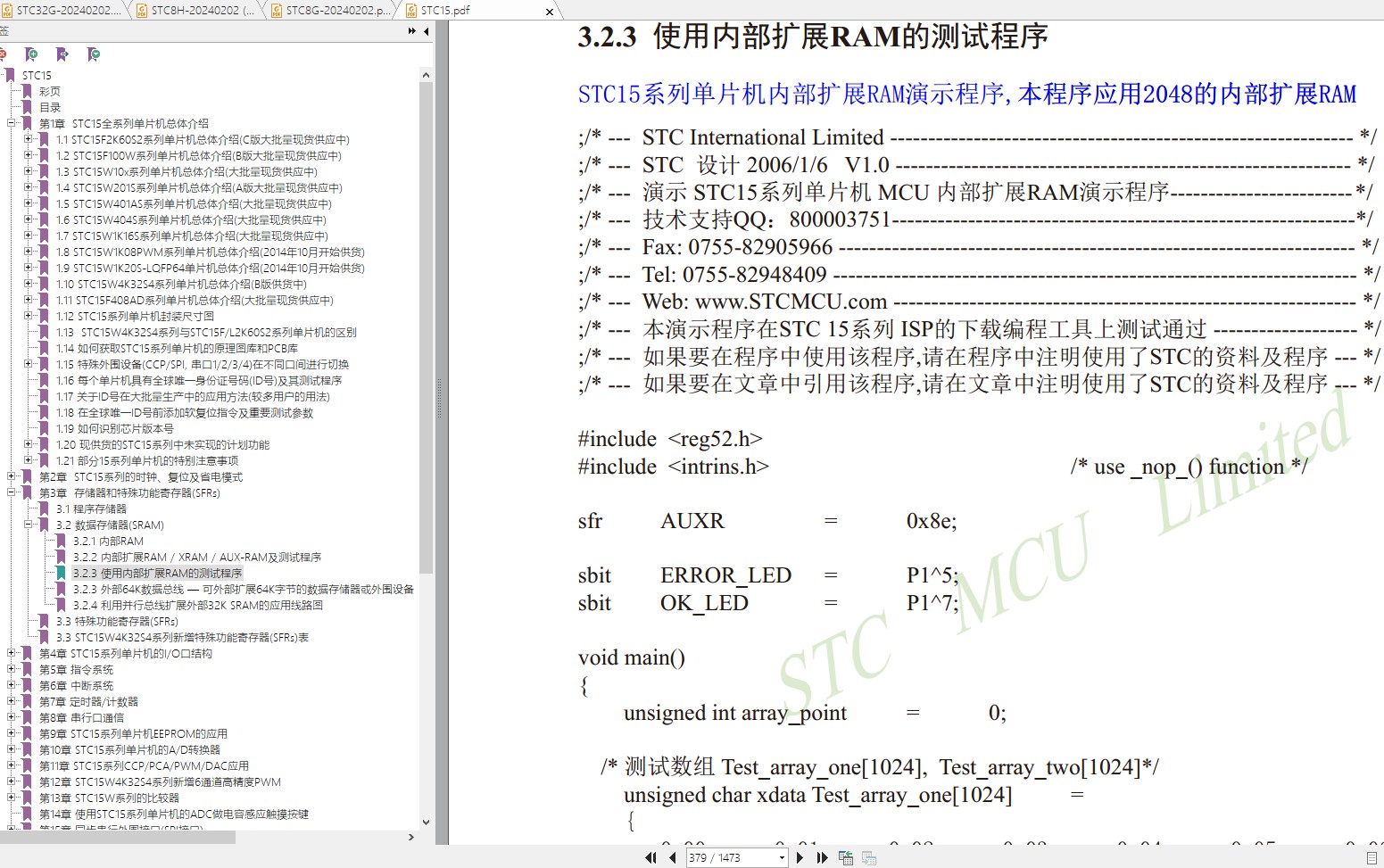Screen dimensions: 1384x868
Task: Open the bookmark options dropdown icon
Action: coord(94,54)
